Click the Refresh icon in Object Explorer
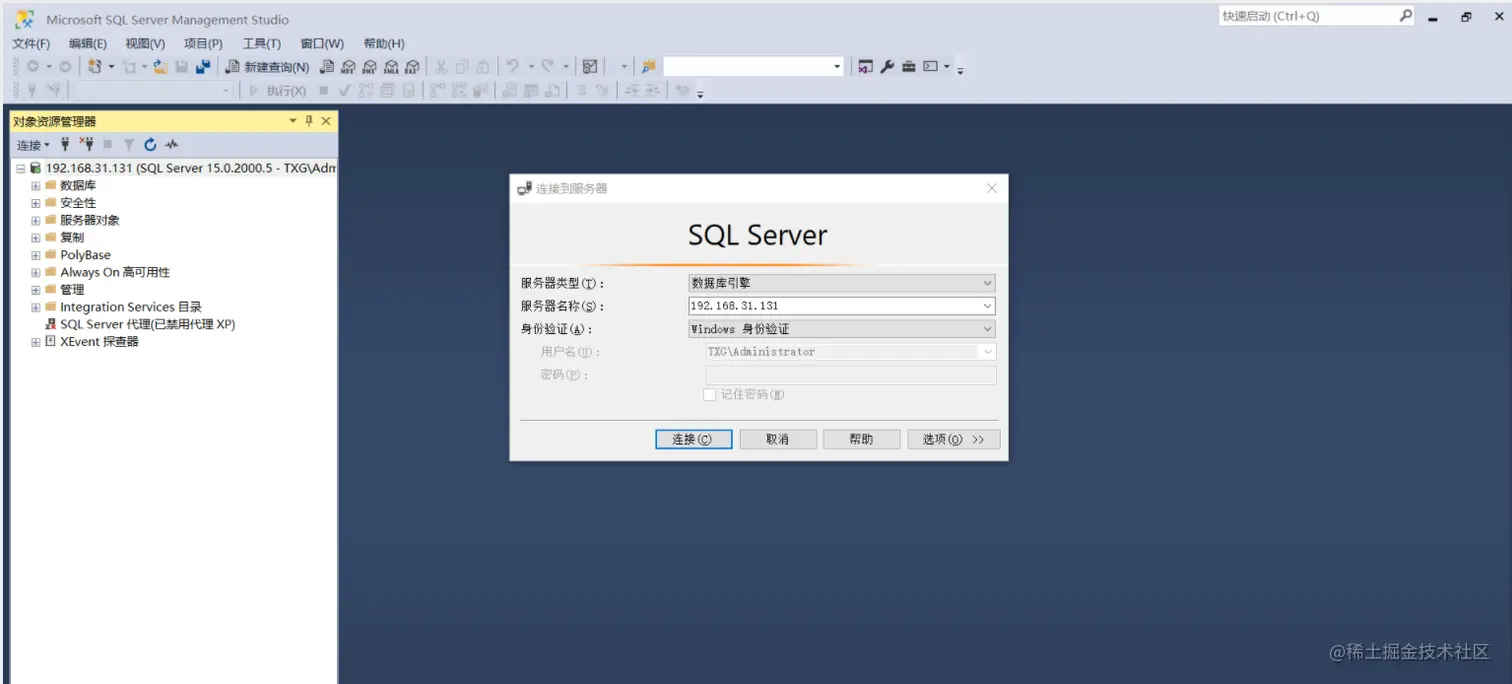 (150, 145)
